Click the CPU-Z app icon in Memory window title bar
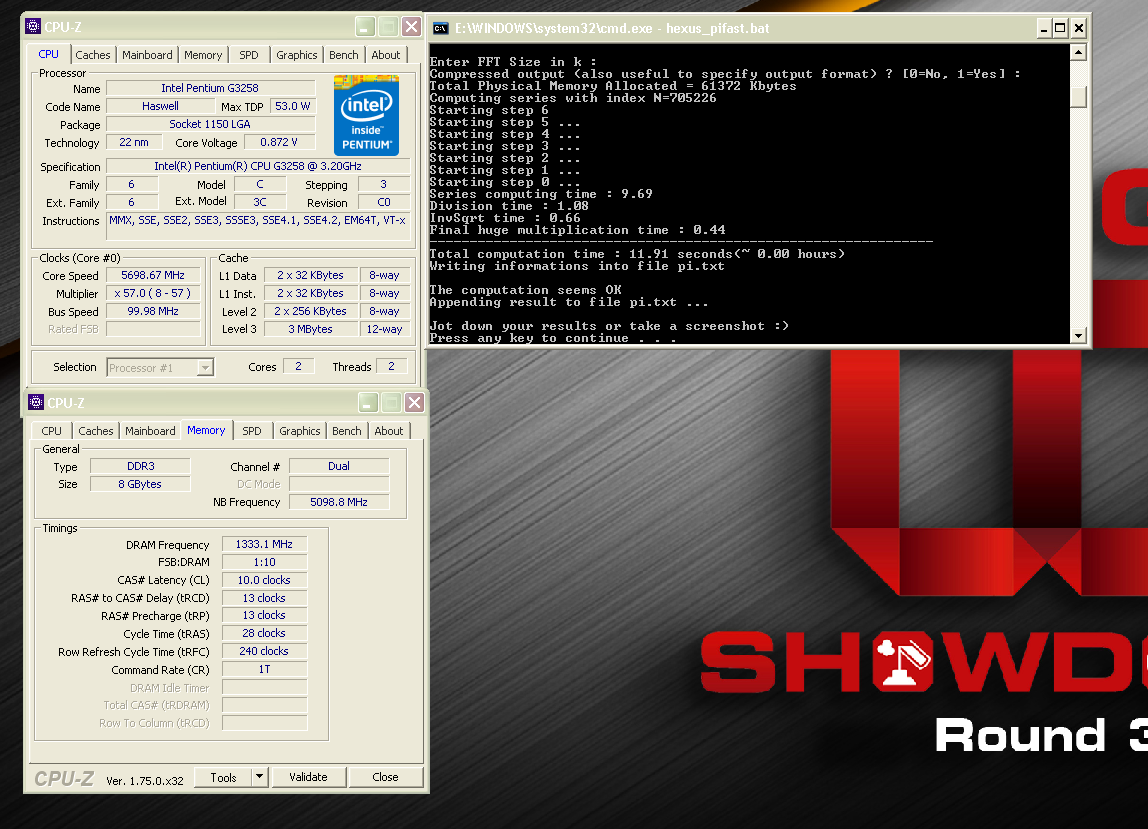The height and width of the screenshot is (829, 1148). click(36, 402)
